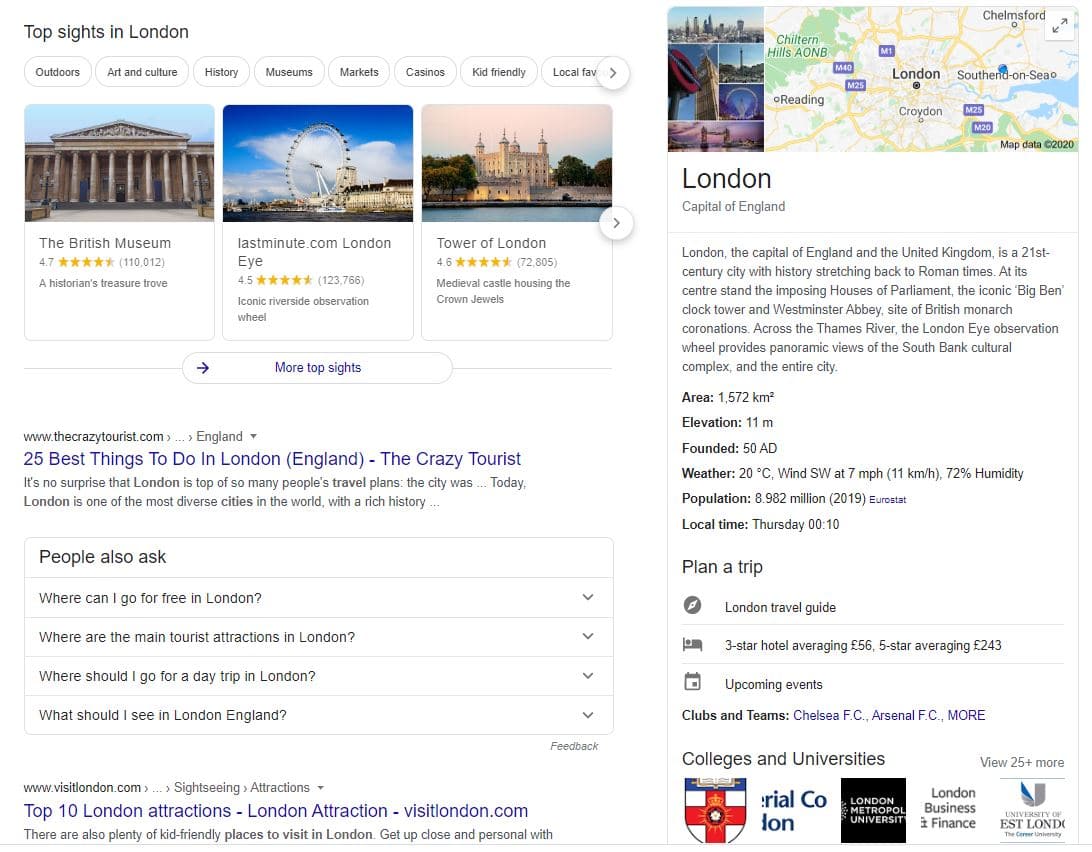Click View 25+ more colleges
The image size is (1092, 852).
click(1022, 763)
